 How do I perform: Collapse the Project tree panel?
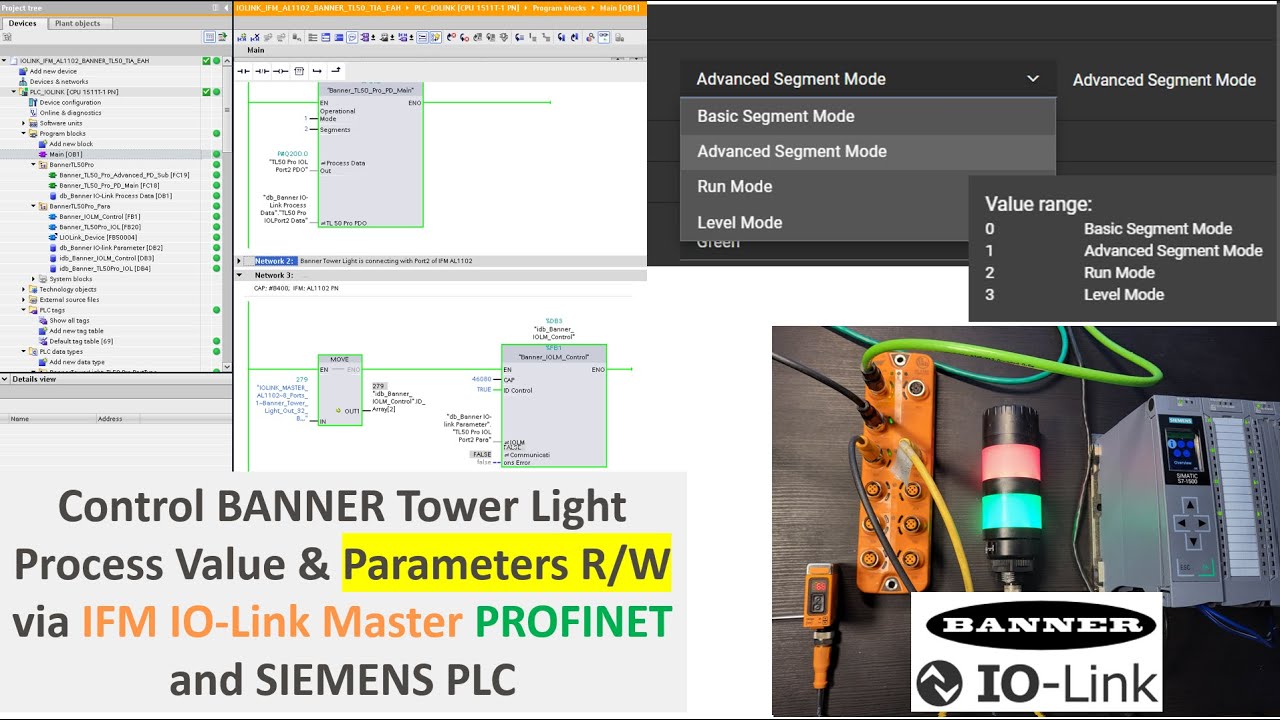pos(226,8)
